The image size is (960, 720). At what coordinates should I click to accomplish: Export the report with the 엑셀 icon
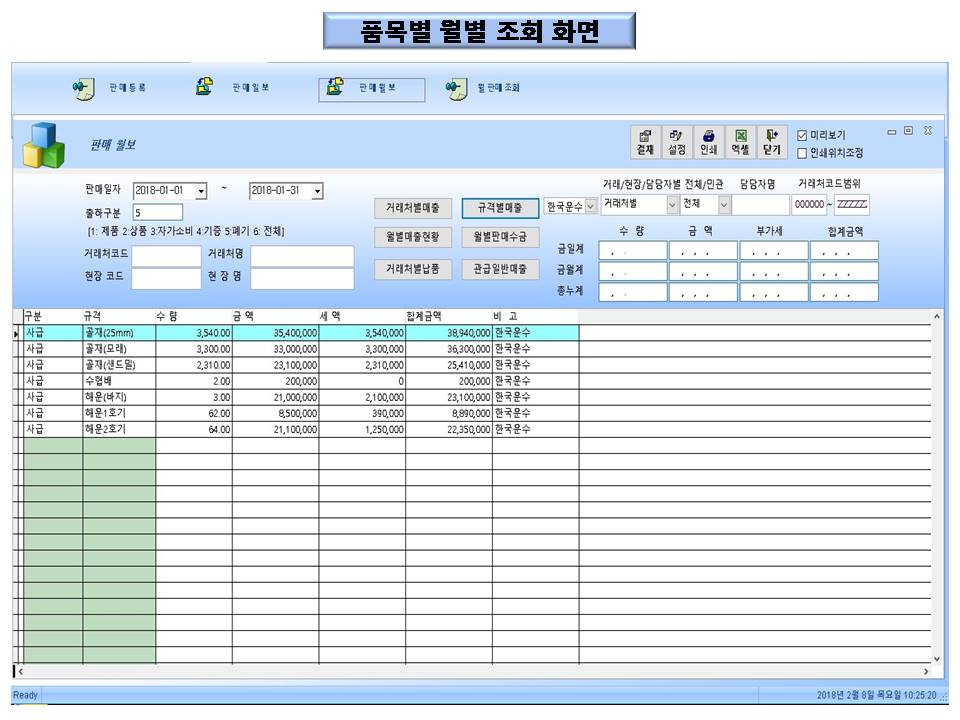(740, 142)
